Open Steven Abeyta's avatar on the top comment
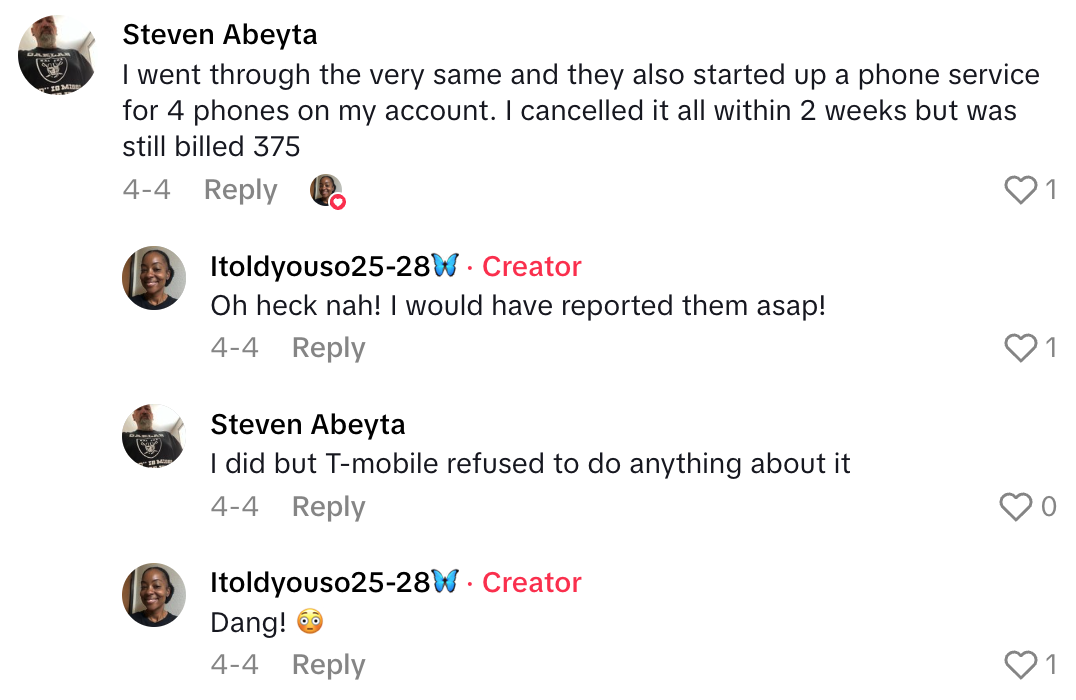1076x700 pixels. tap(57, 56)
